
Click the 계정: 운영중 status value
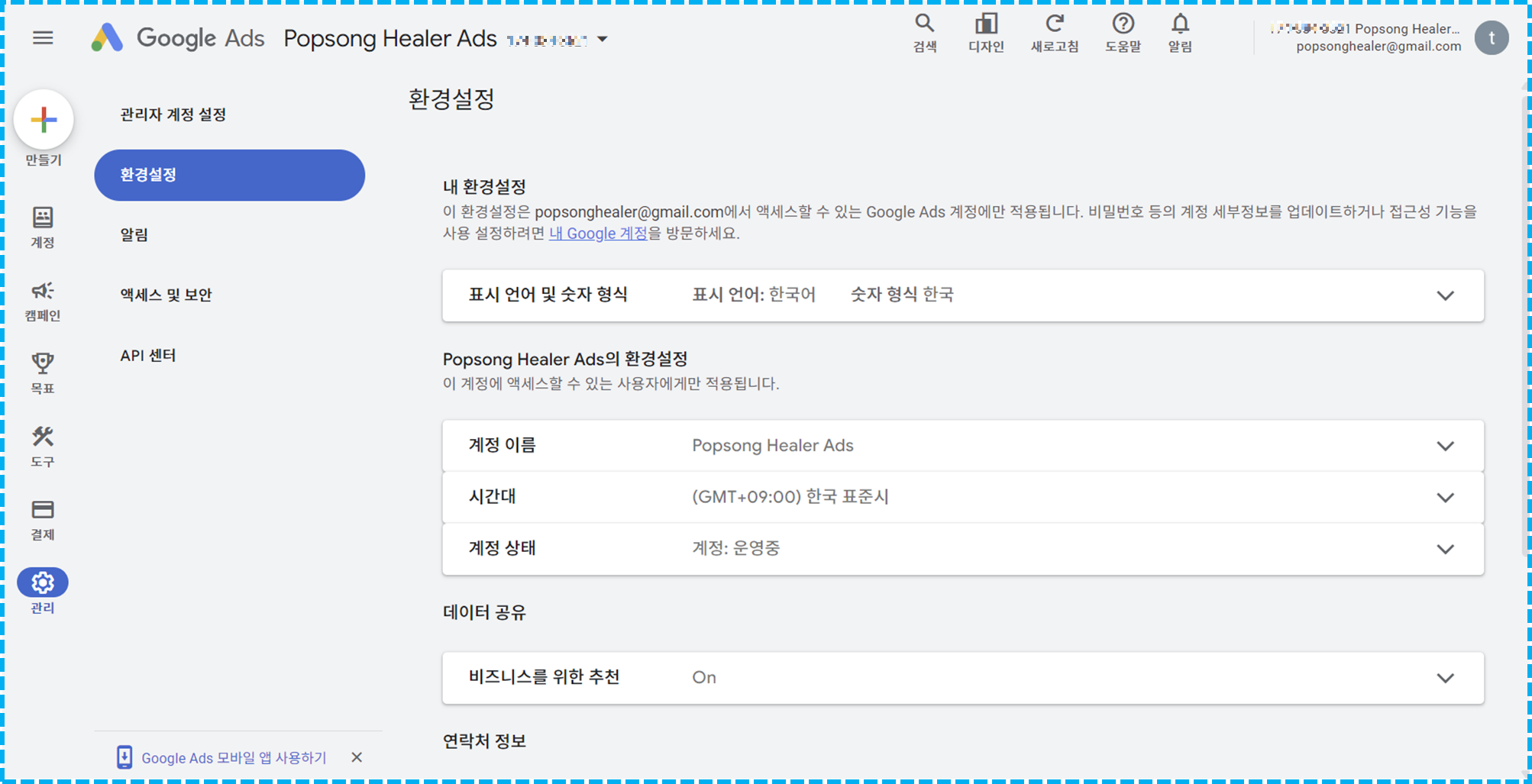pyautogui.click(x=736, y=548)
